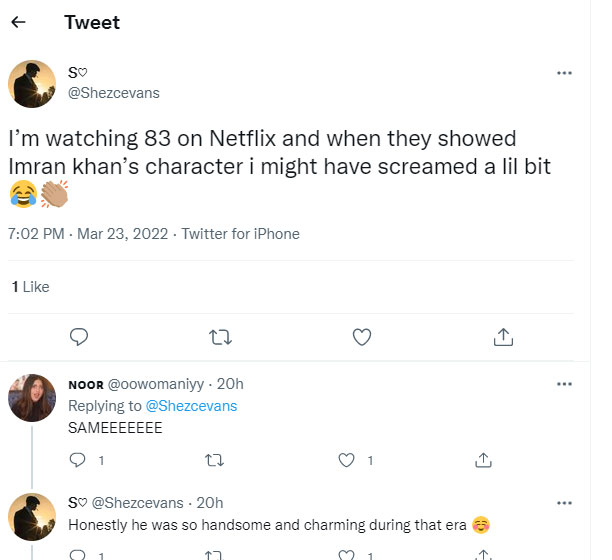The image size is (612, 560).
Task: Open main tweet author's profile picture
Action: pos(32,83)
